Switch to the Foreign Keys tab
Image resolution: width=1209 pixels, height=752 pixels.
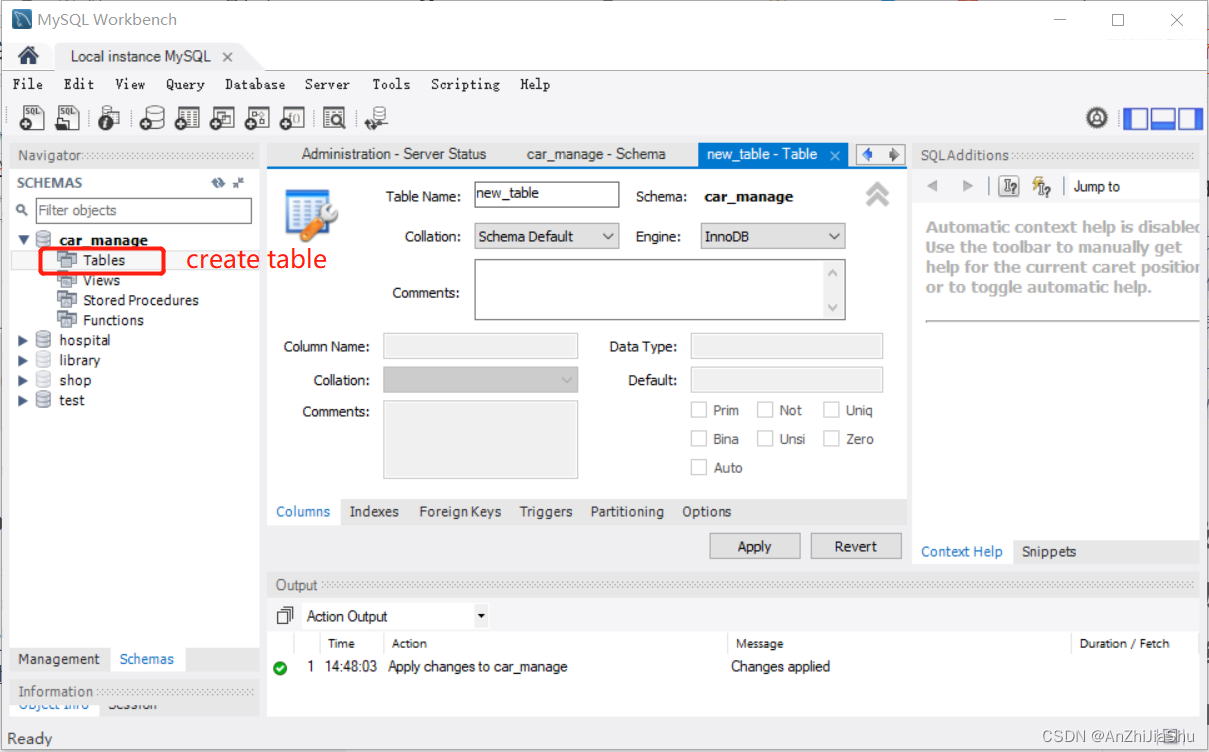coord(460,511)
